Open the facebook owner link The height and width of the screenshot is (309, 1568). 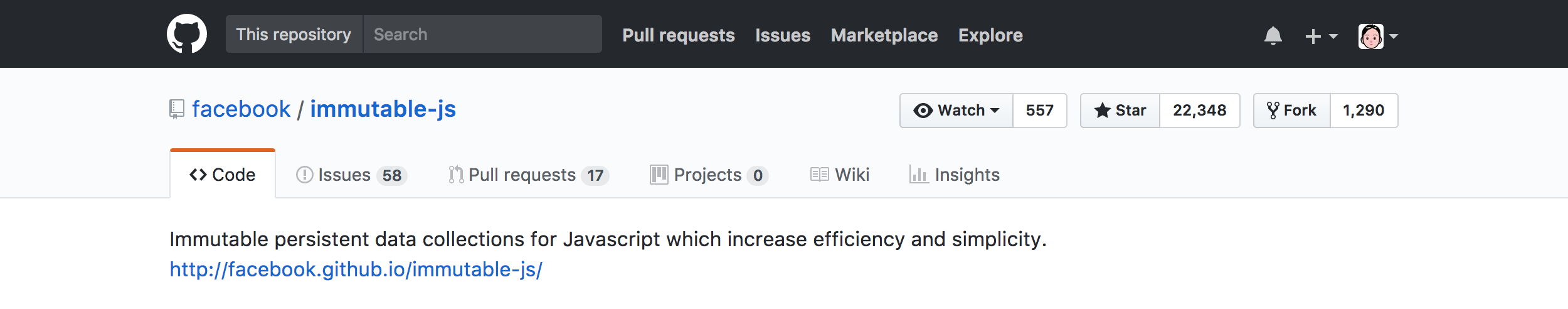coord(241,109)
